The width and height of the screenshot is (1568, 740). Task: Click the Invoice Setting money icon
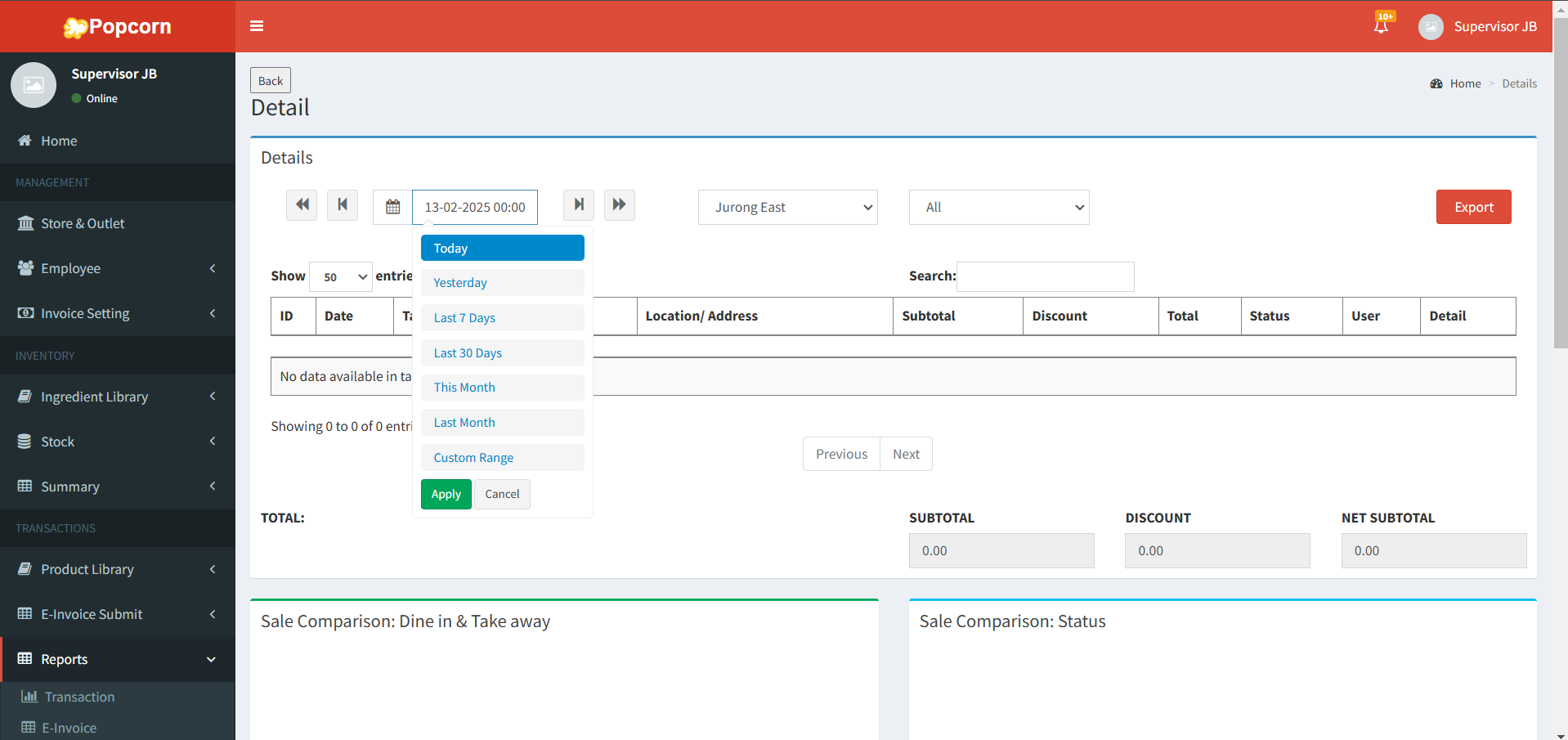[x=25, y=313]
